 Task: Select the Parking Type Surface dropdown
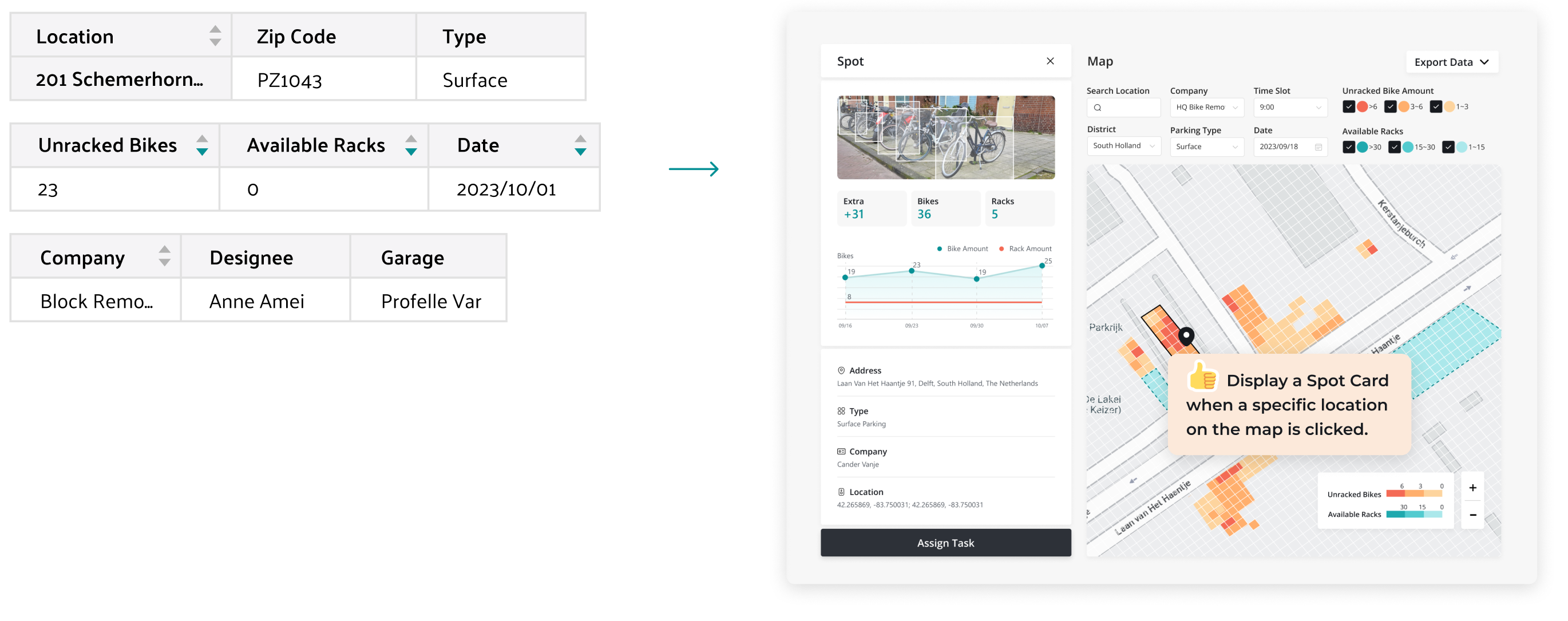click(1206, 147)
